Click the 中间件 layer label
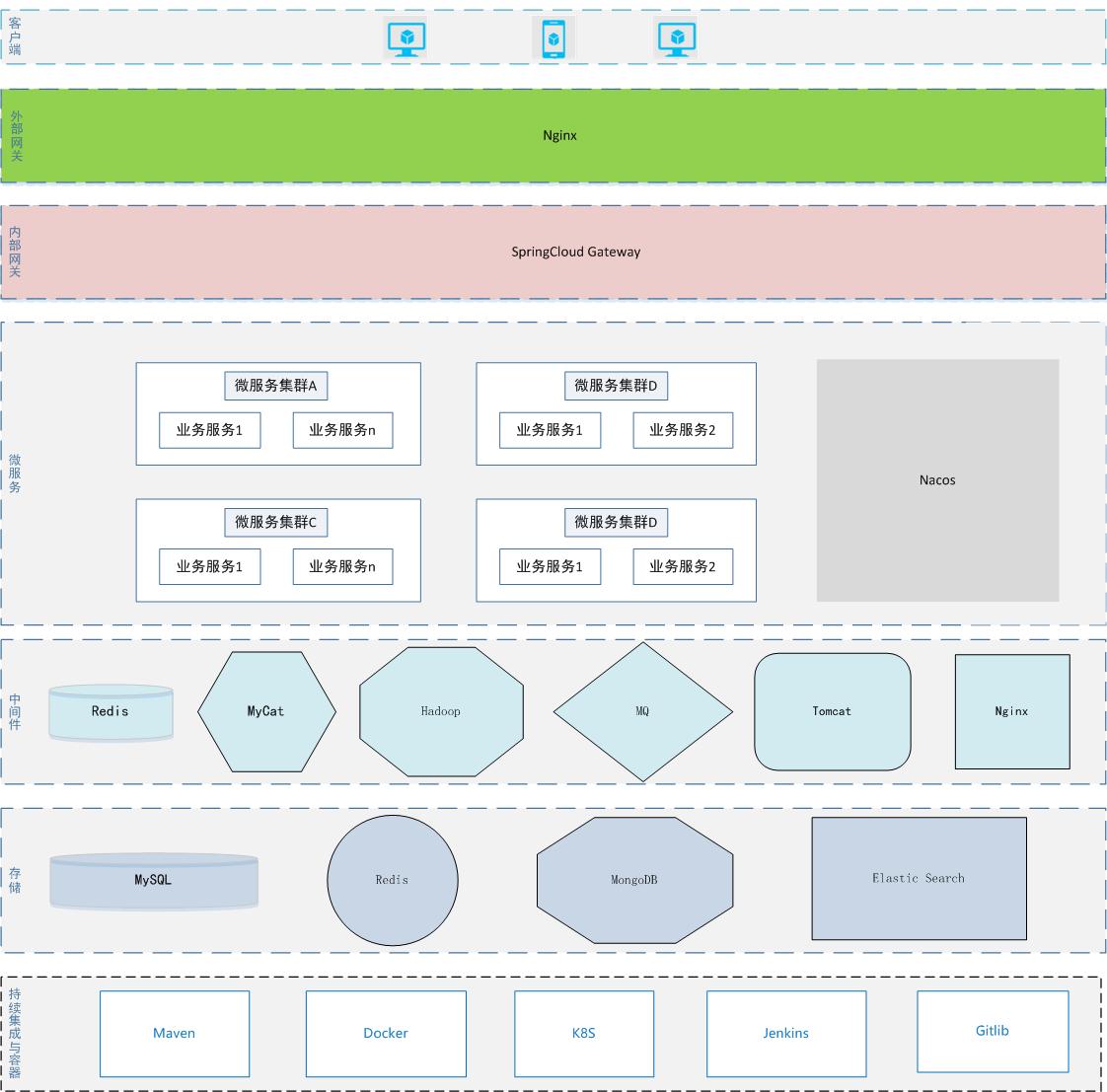This screenshot has height=1092, width=1107. click(x=14, y=711)
